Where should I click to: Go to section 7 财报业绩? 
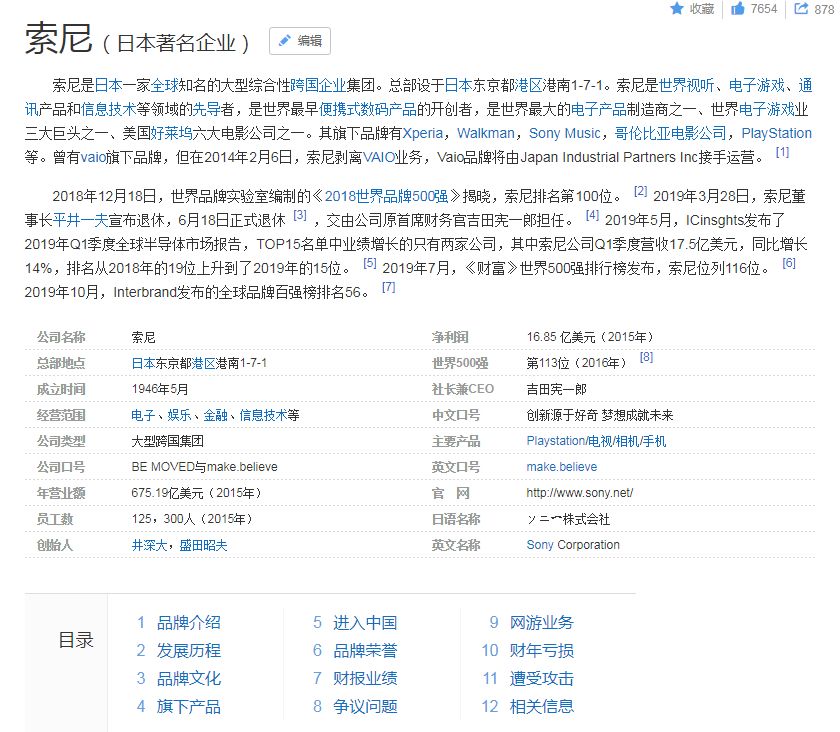(365, 678)
